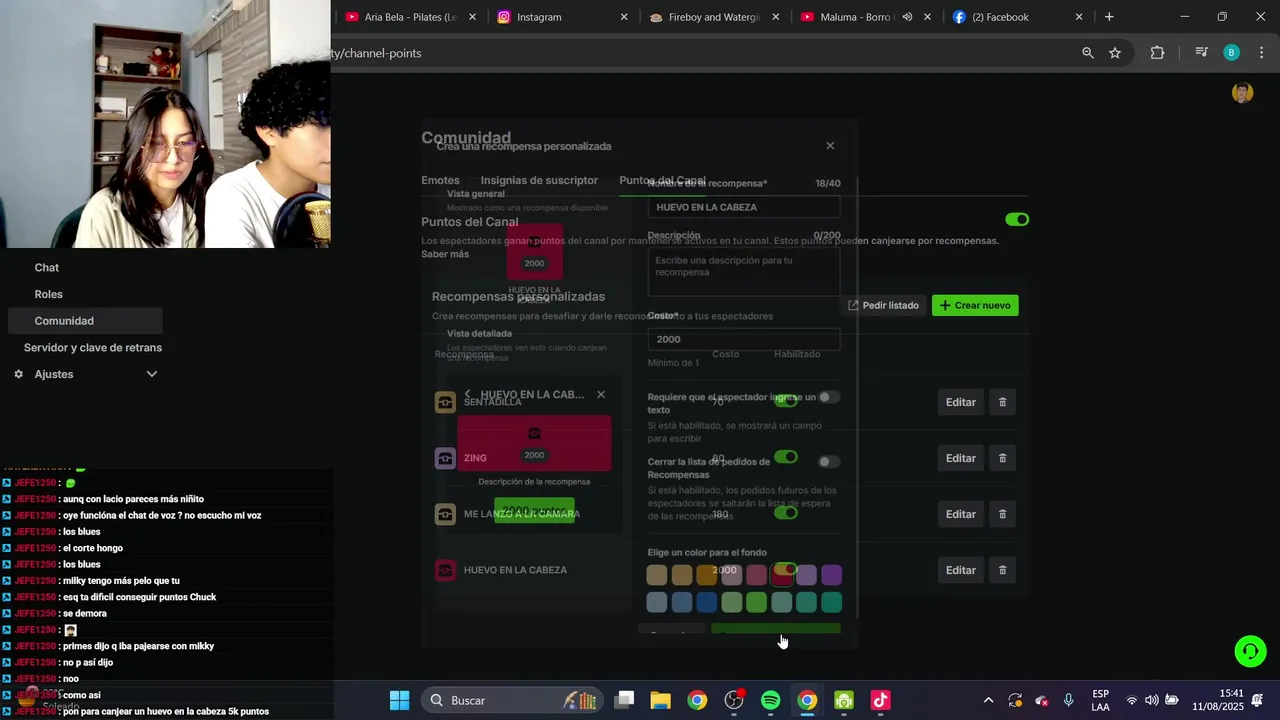
Task: Delete the SENTADILLA reward with trash icon
Action: coord(1003,402)
